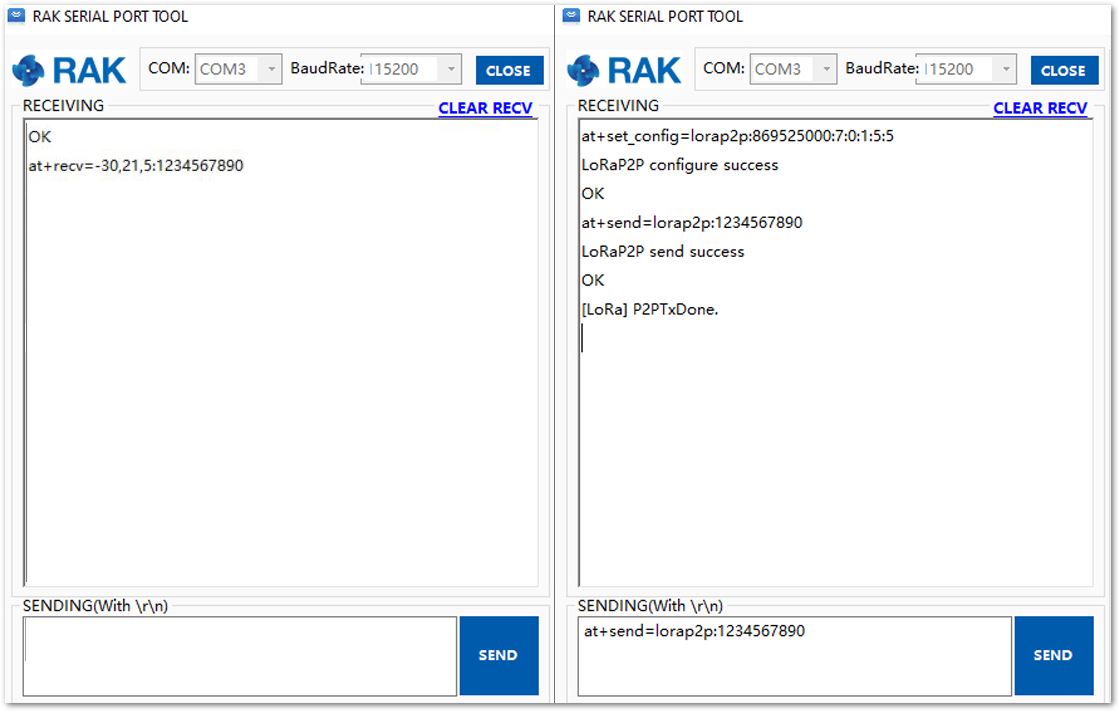Click 'OK' line in left receiving area
The width and height of the screenshot is (1120, 712).
click(40, 136)
